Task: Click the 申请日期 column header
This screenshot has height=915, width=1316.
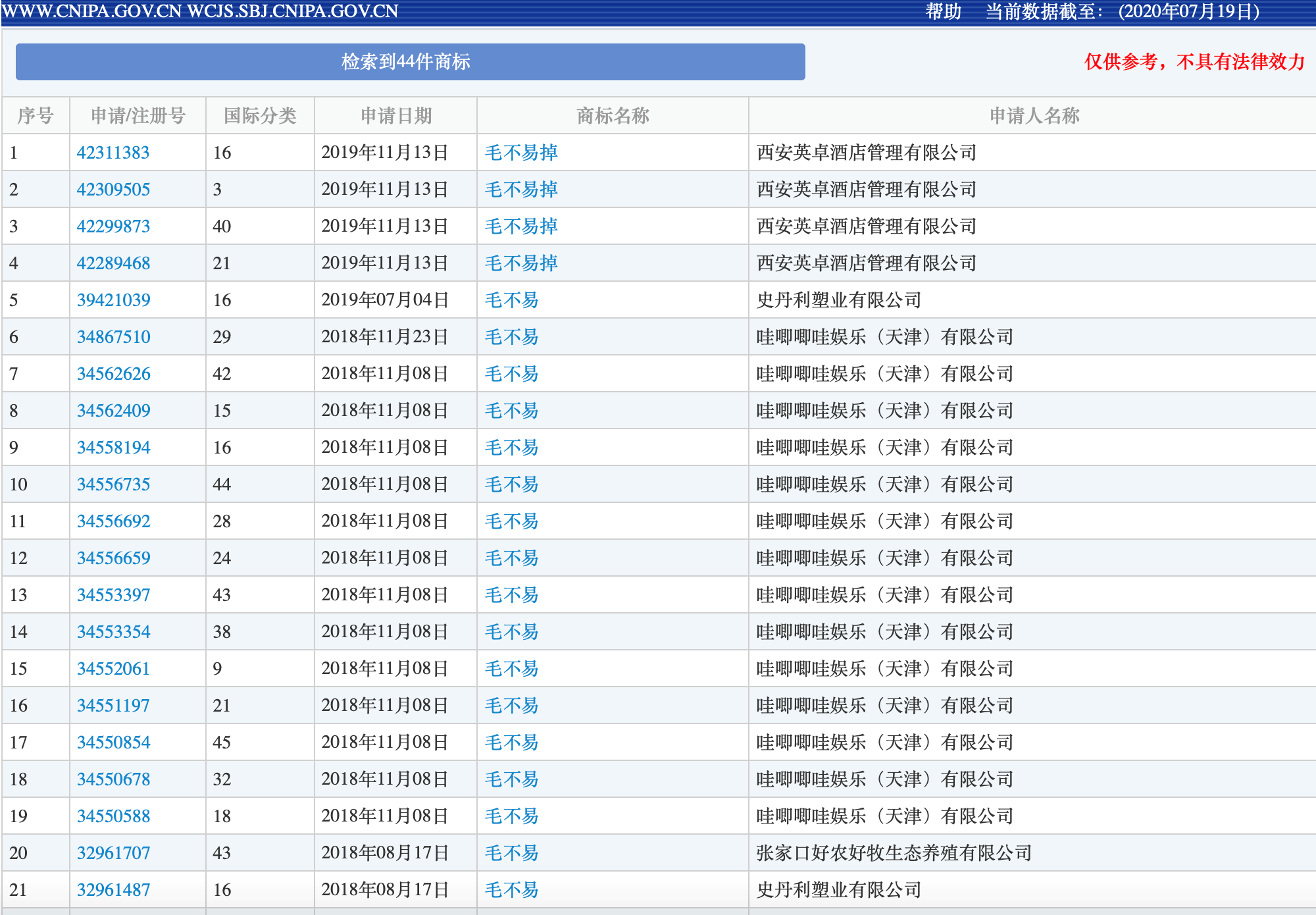Action: point(394,115)
